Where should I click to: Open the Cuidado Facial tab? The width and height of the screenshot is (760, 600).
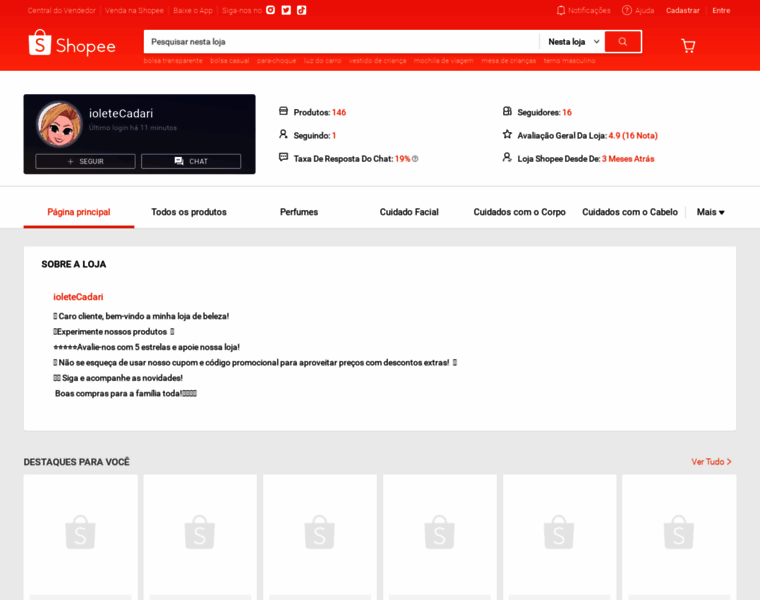pyautogui.click(x=409, y=212)
